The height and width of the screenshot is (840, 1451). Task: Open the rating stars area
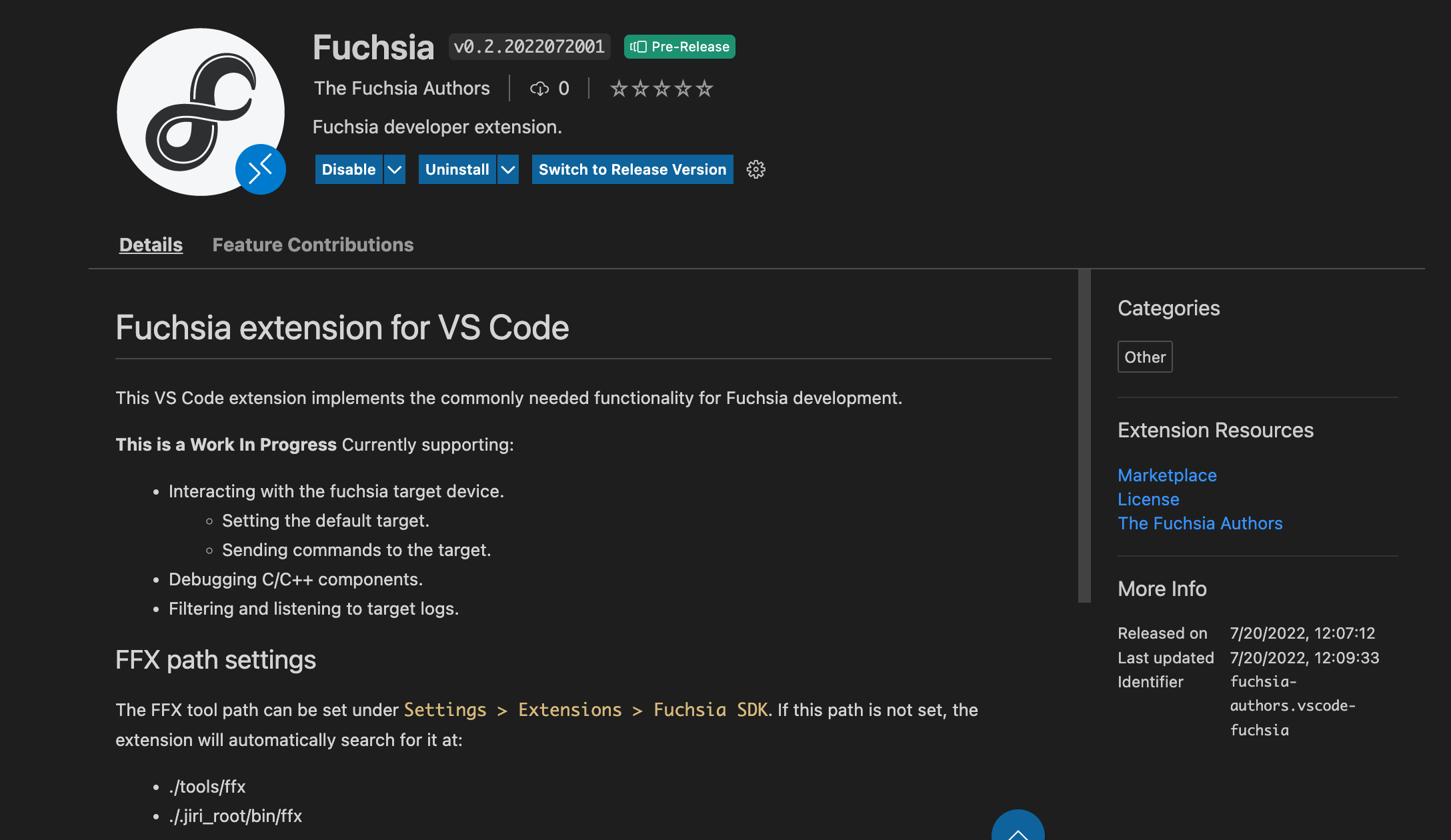[661, 87]
